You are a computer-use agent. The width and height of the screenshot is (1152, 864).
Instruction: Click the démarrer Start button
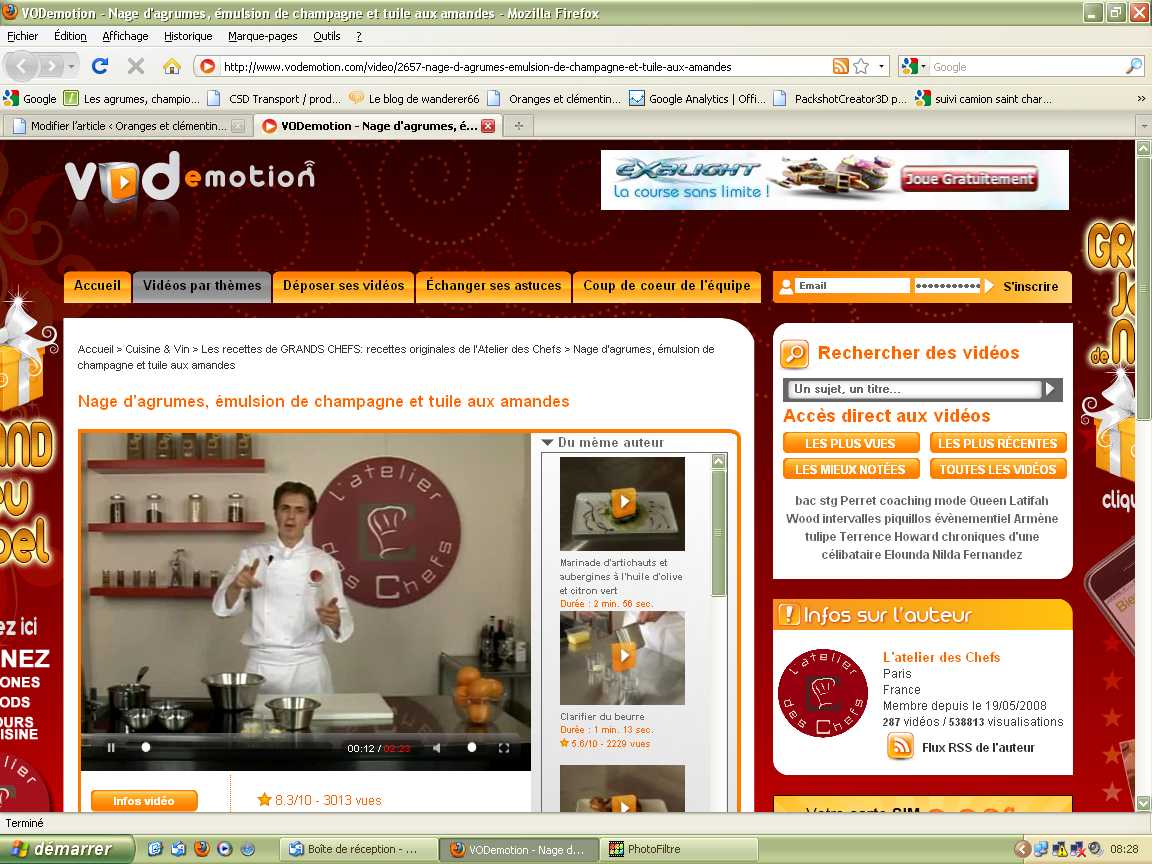pos(68,849)
